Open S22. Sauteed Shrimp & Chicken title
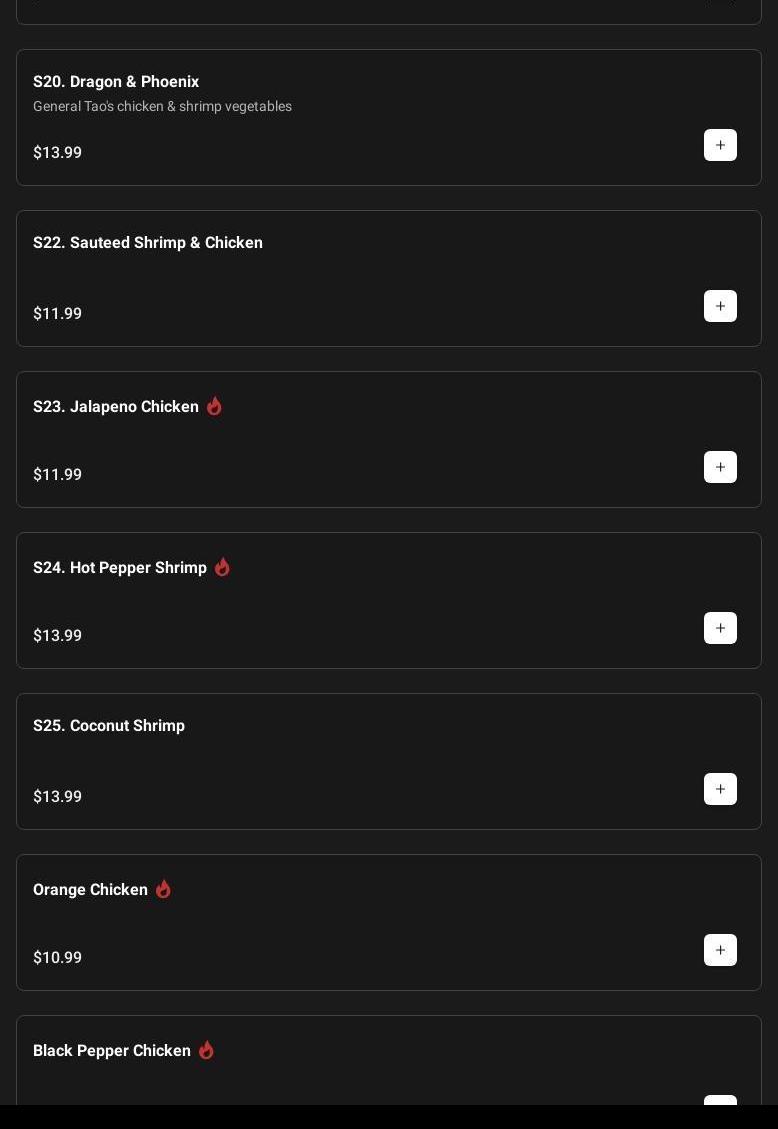Screen dimensions: 778x1129 coord(148,243)
